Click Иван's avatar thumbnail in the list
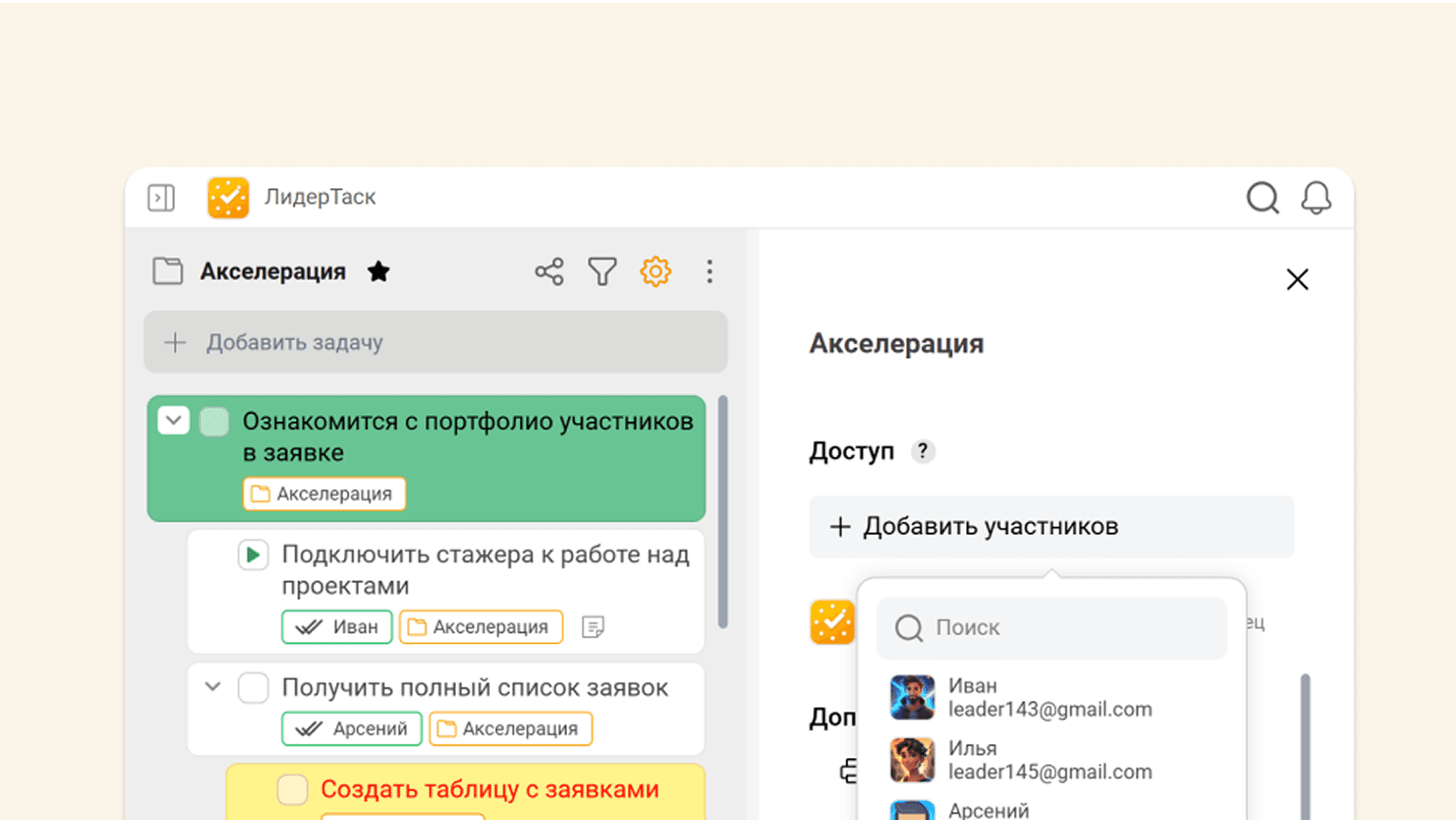Image resolution: width=1456 pixels, height=820 pixels. coord(912,697)
